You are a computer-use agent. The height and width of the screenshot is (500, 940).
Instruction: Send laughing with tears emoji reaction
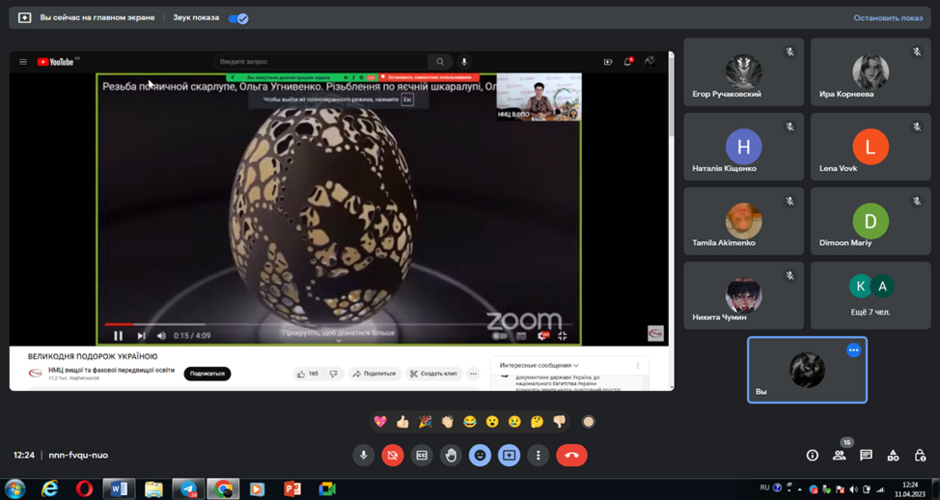(x=469, y=421)
